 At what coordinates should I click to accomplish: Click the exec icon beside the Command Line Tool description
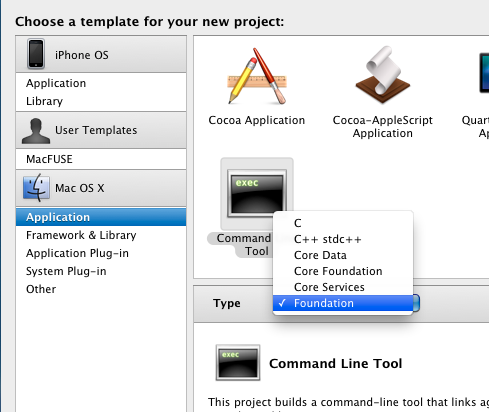[x=238, y=362]
